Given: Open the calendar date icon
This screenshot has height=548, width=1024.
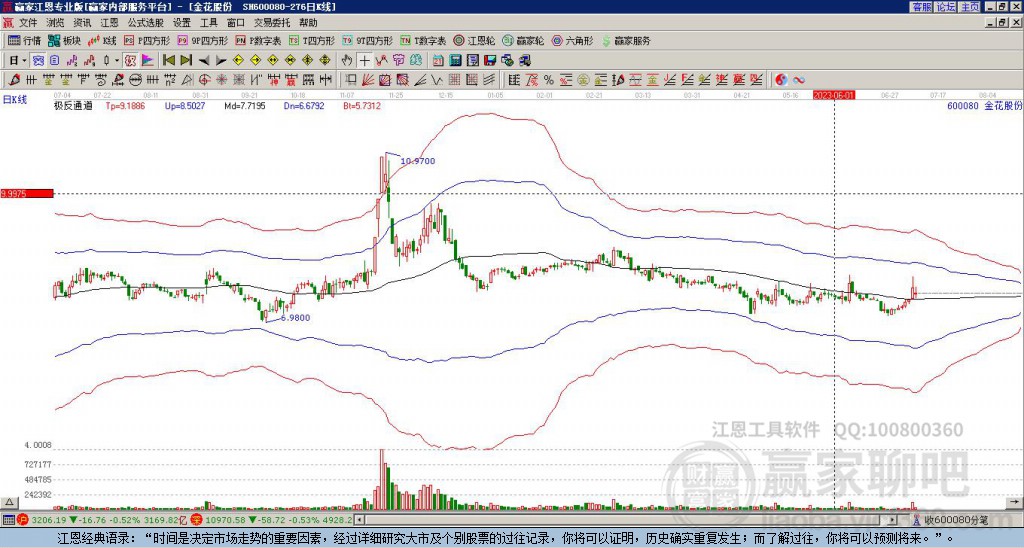Looking at the screenshot, I should pyautogui.click(x=438, y=61).
